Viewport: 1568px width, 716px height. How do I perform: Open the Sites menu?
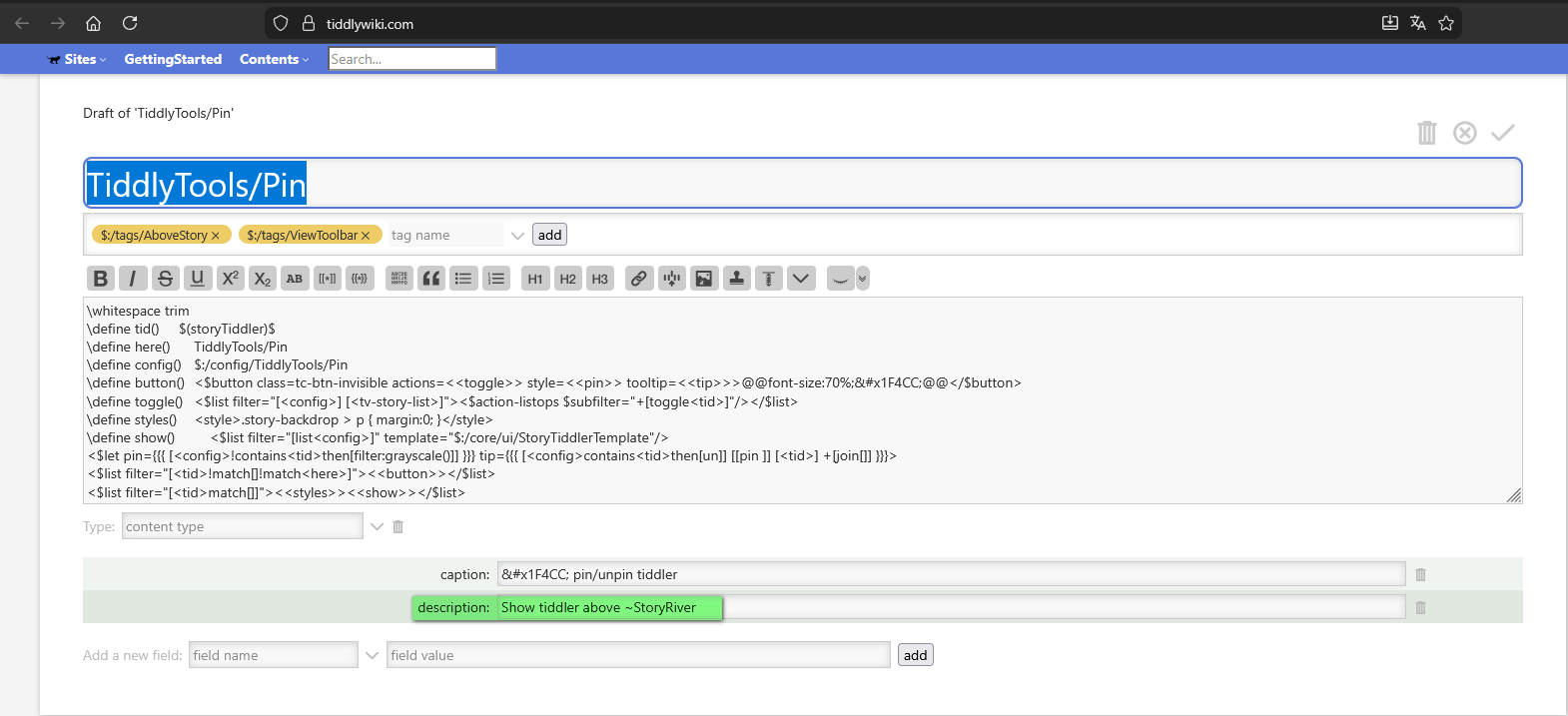point(79,59)
